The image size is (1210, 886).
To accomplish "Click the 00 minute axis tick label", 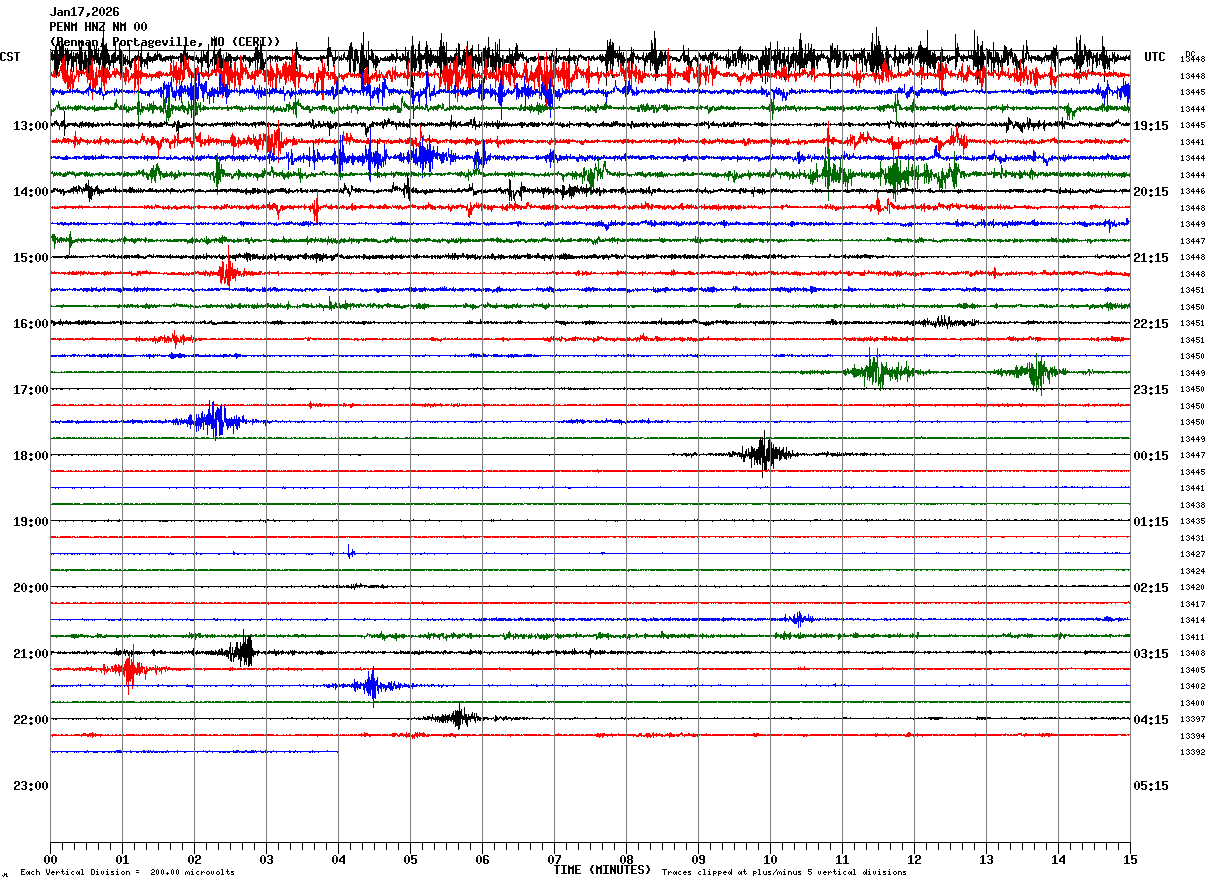I will [x=50, y=859].
